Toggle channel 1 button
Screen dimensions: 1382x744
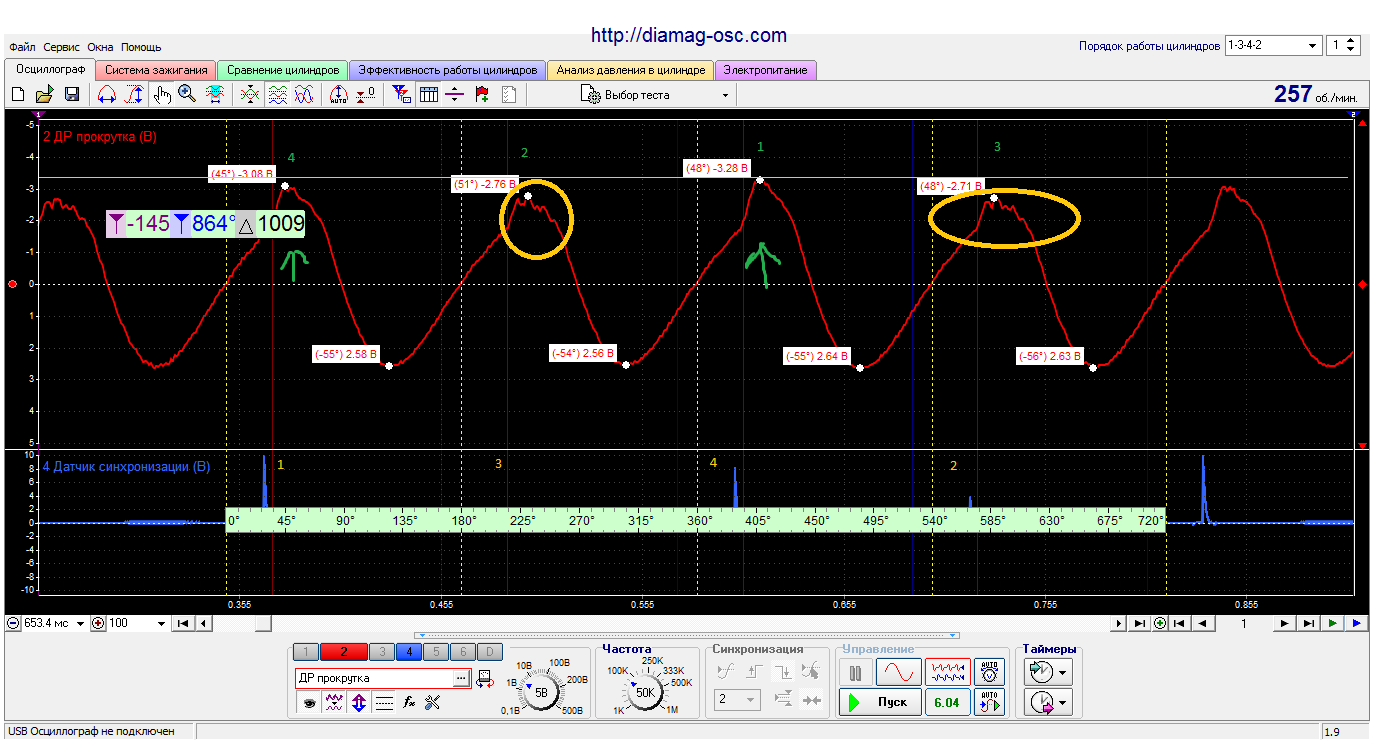click(x=307, y=652)
